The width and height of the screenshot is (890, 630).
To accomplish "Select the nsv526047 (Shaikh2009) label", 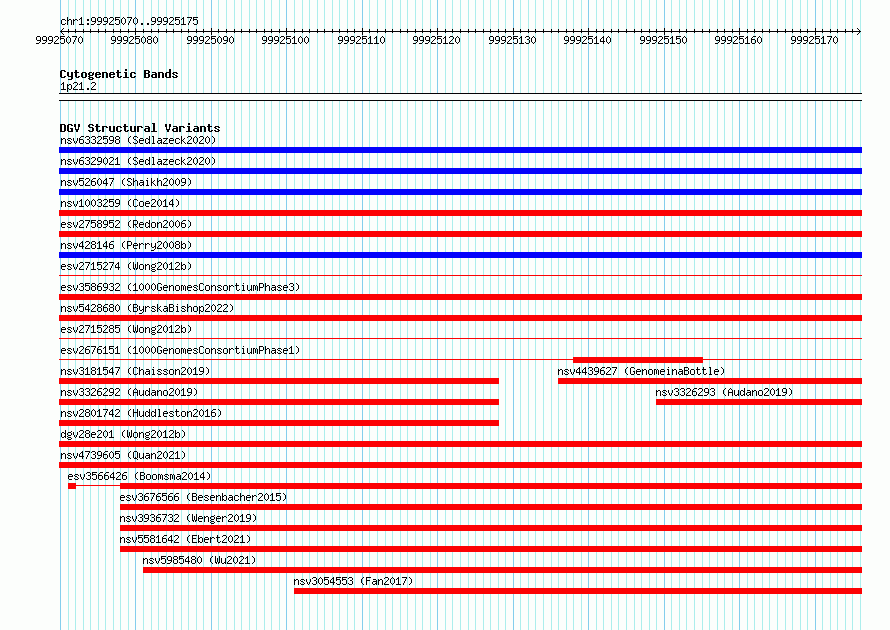I will pyautogui.click(x=126, y=182).
